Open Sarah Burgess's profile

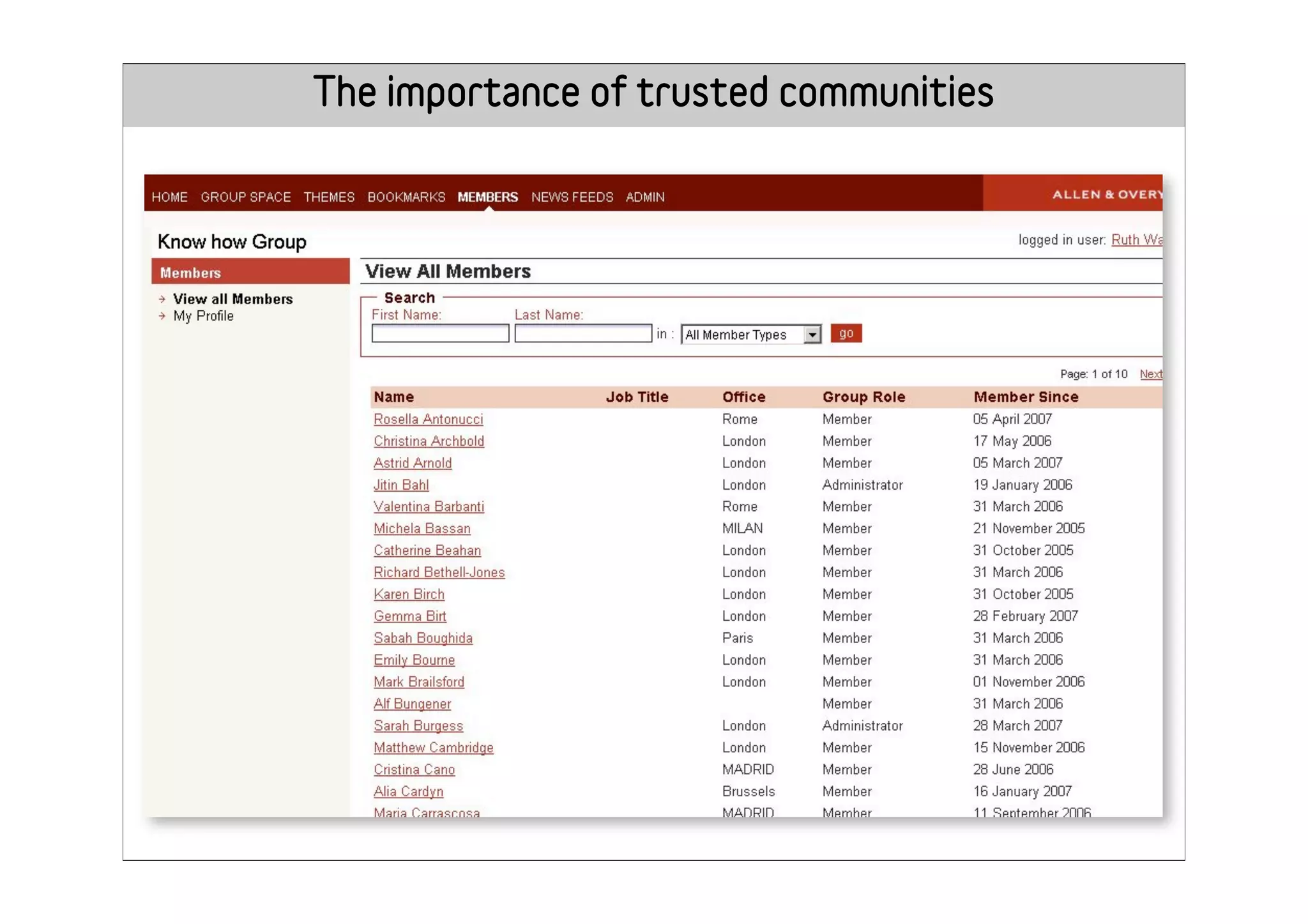[418, 726]
